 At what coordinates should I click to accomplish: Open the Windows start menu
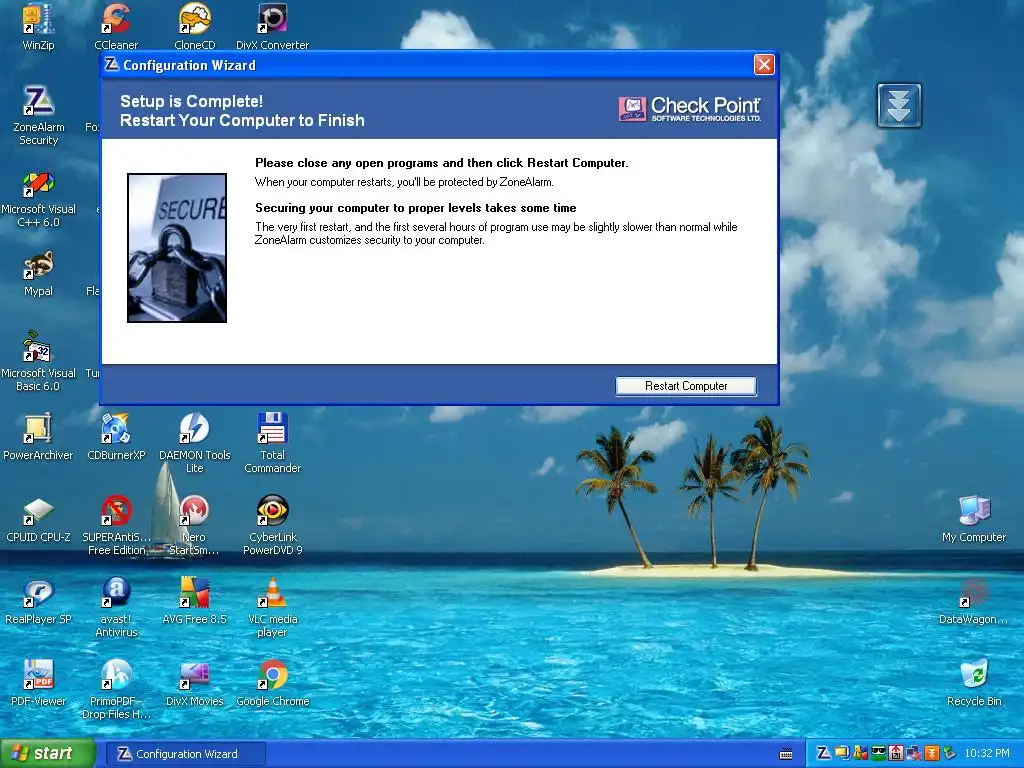[x=48, y=753]
